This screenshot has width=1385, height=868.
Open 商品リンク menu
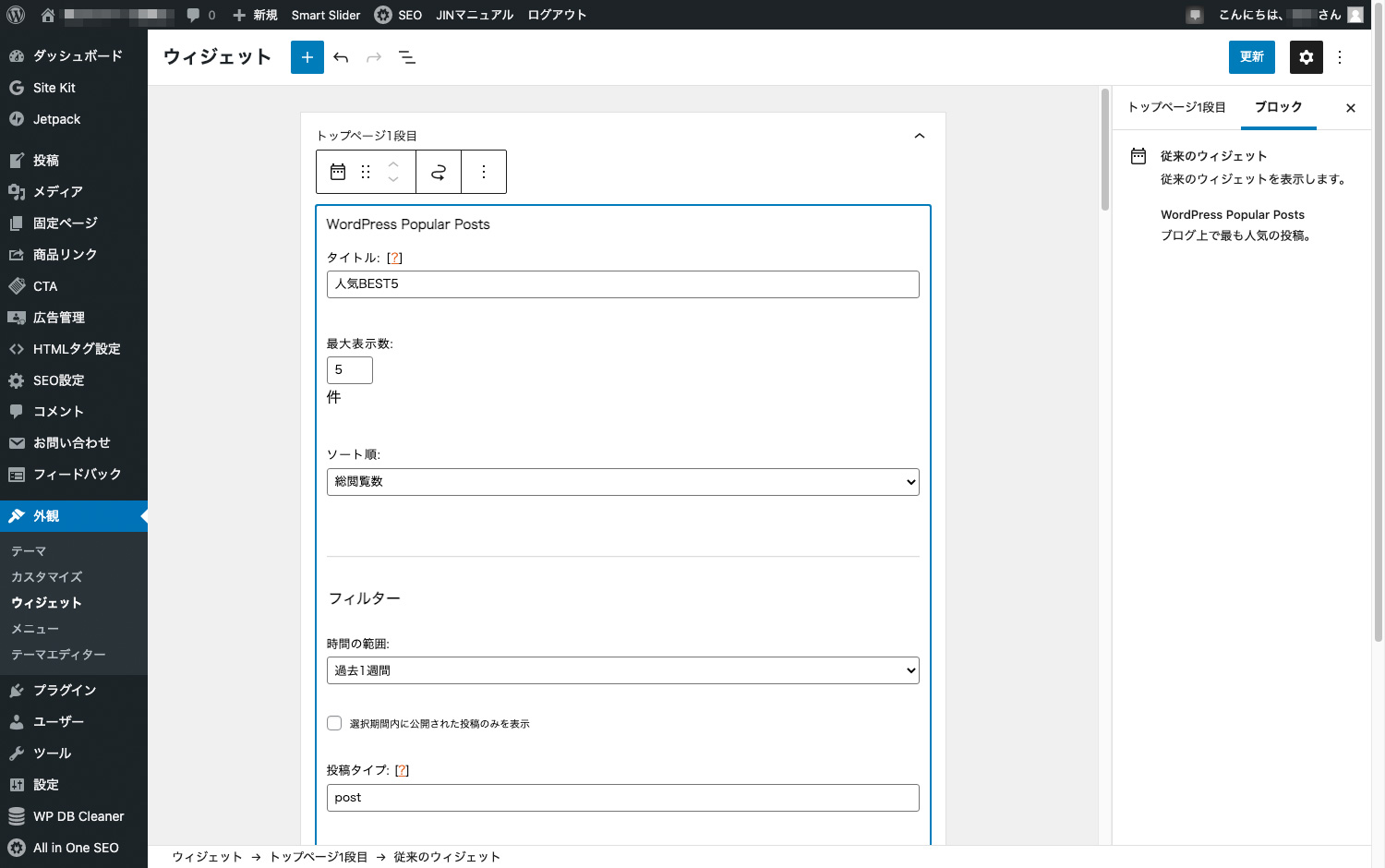[74, 254]
